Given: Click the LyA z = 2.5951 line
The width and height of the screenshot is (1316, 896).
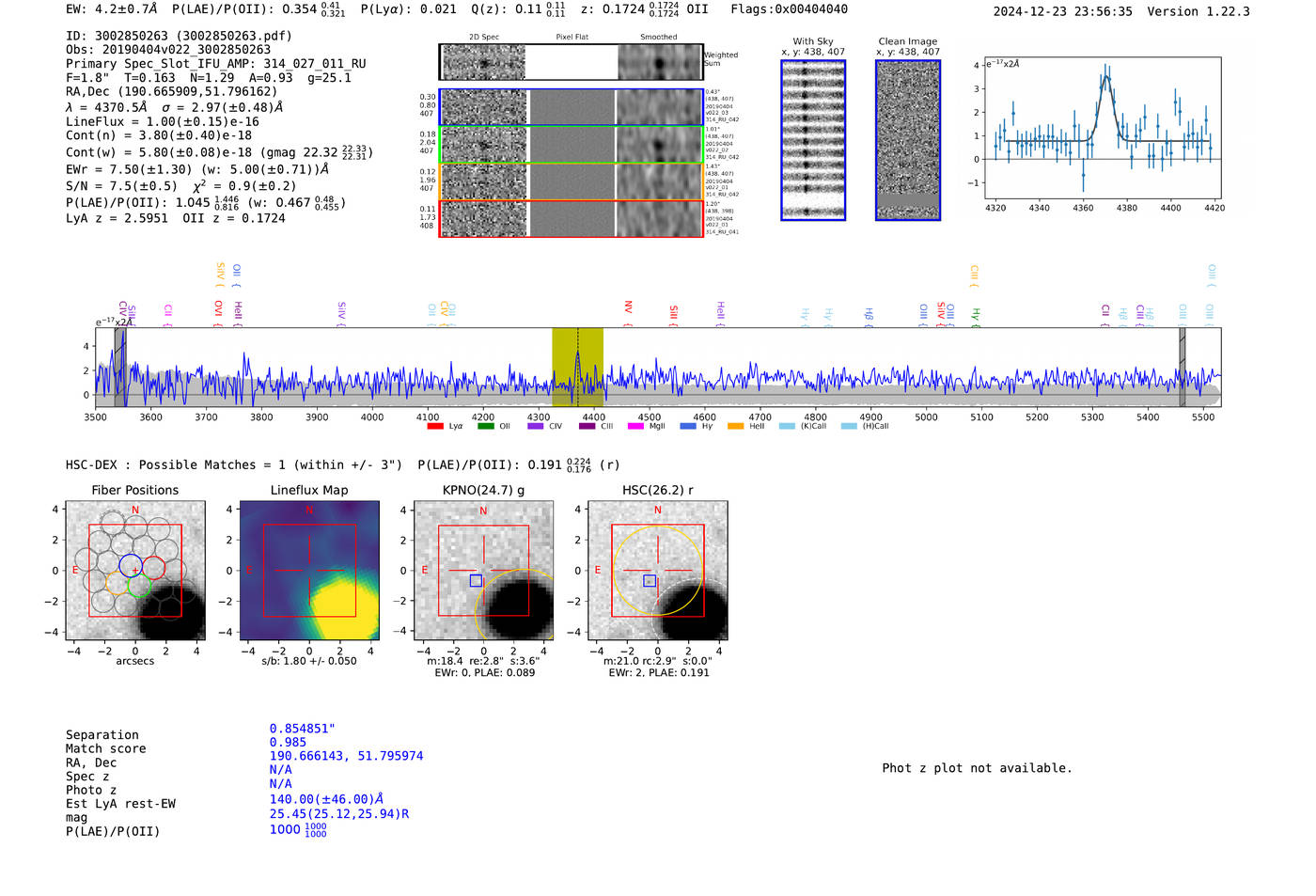Looking at the screenshot, I should click(x=117, y=218).
